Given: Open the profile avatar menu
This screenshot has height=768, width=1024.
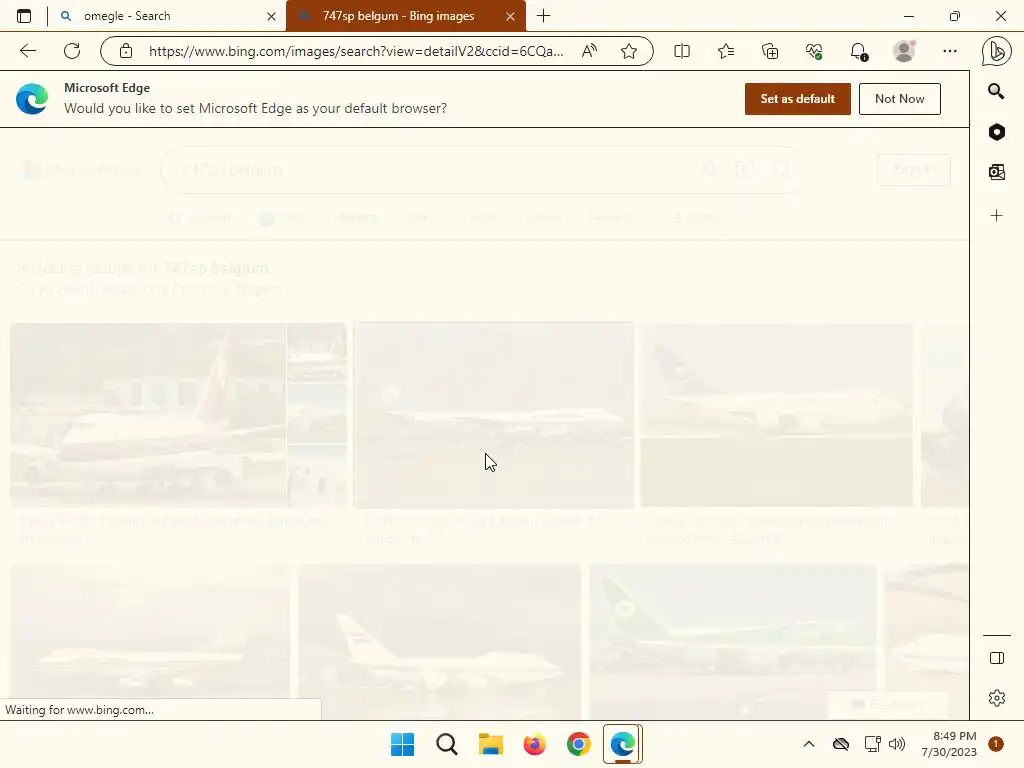Looking at the screenshot, I should [904, 51].
